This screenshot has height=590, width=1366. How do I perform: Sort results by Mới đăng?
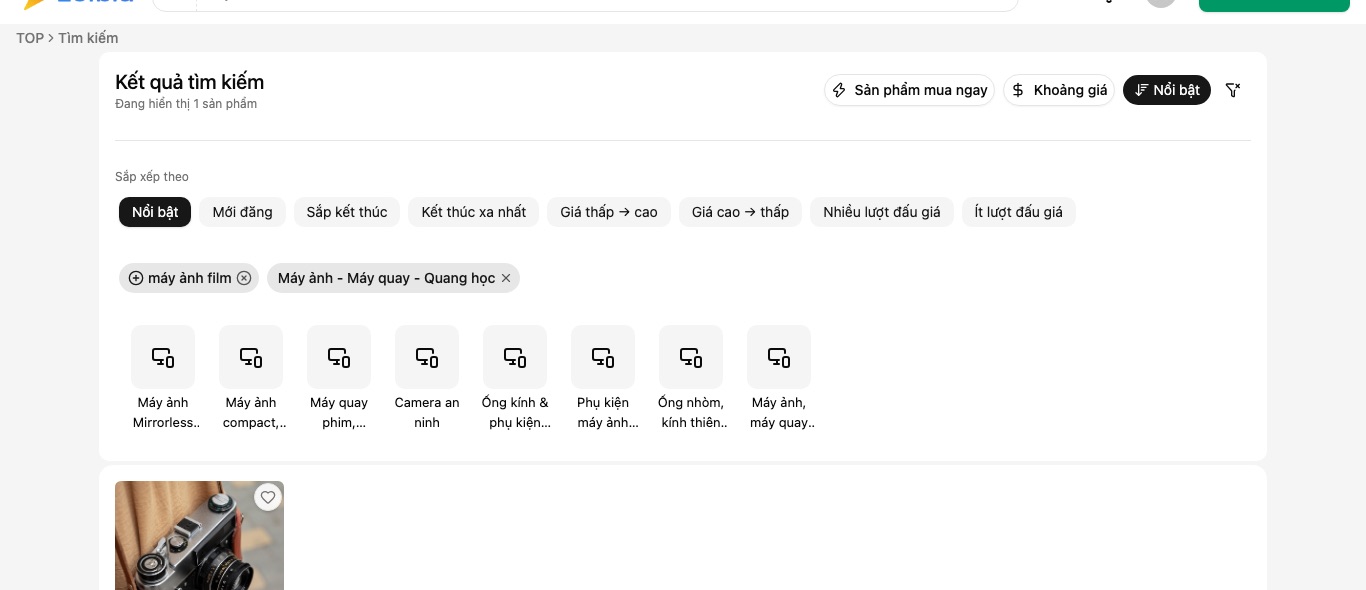242,212
